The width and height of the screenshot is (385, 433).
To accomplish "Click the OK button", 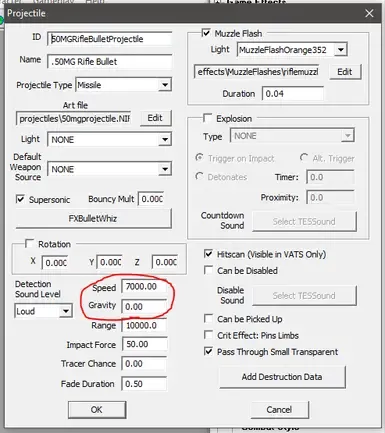I will coord(97,410).
